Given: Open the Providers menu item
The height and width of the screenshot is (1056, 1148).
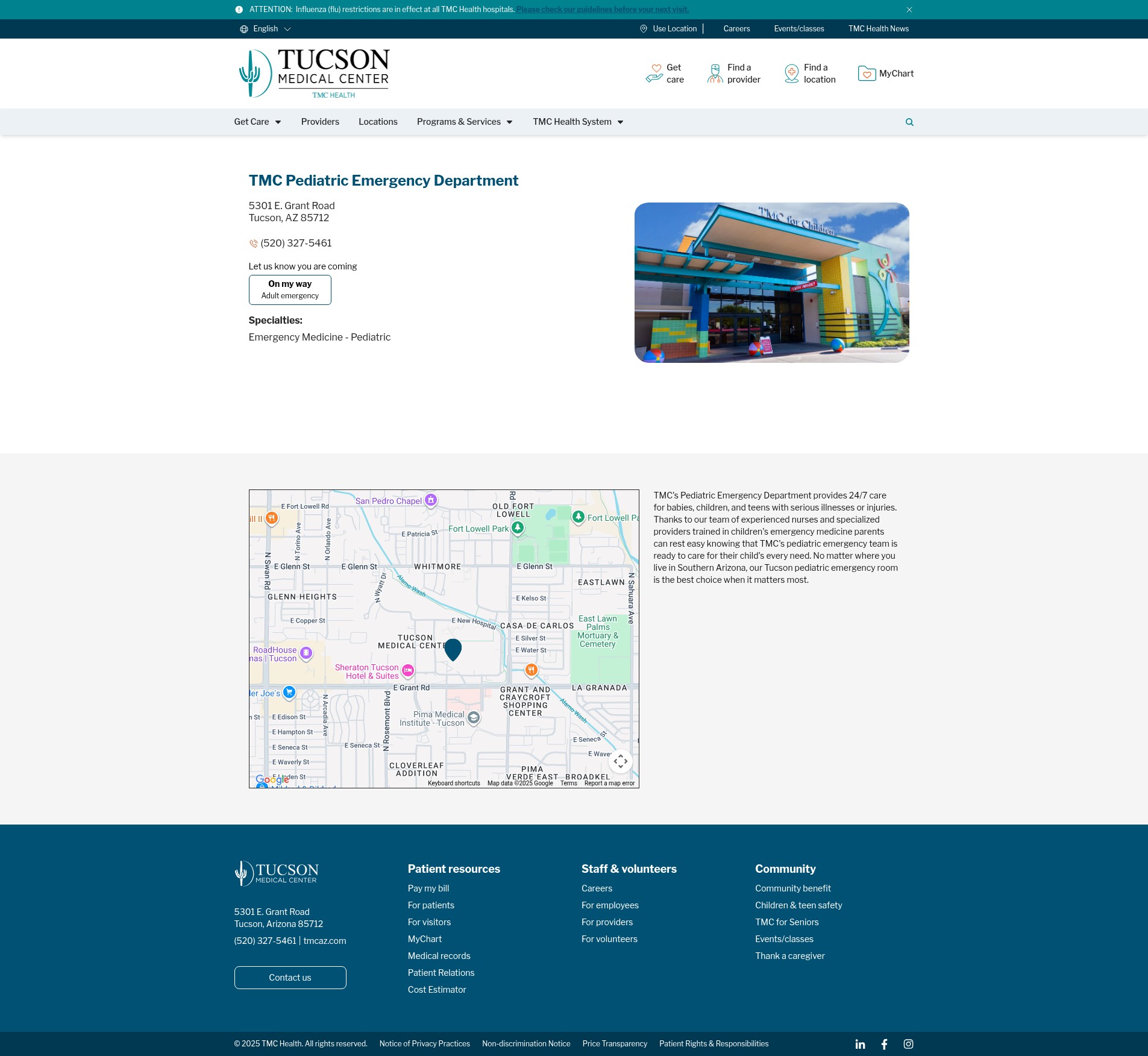Looking at the screenshot, I should 320,122.
